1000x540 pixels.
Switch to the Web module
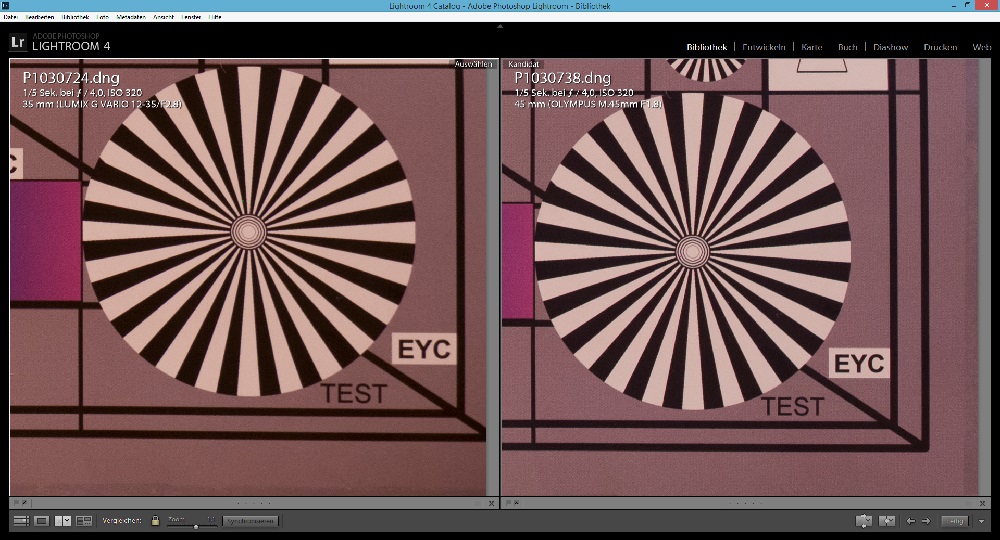click(x=981, y=47)
